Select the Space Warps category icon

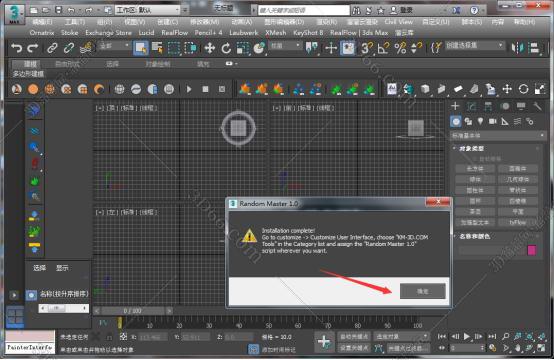[517, 122]
